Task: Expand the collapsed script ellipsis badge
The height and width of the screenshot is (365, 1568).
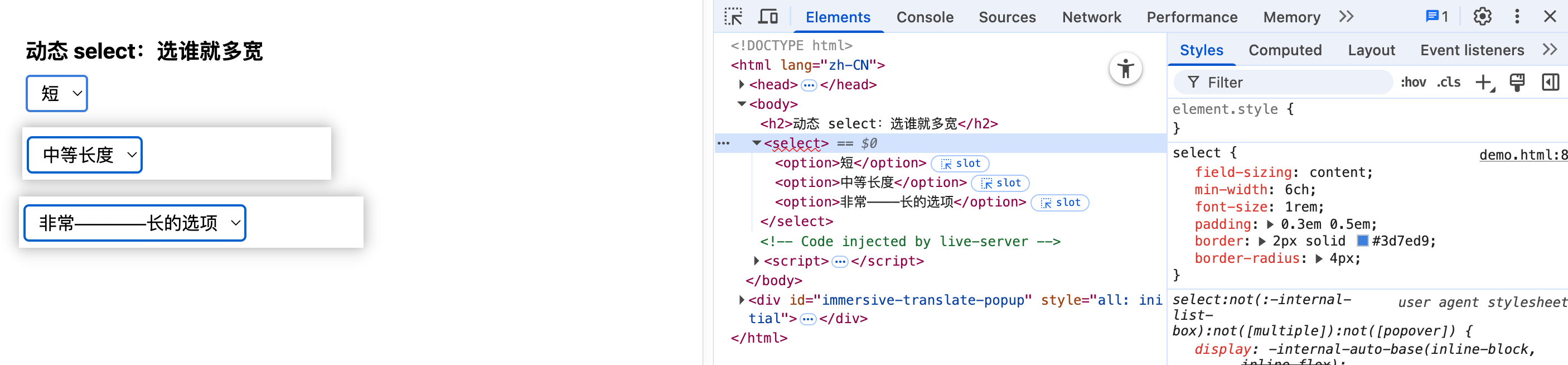Action: coord(839,262)
